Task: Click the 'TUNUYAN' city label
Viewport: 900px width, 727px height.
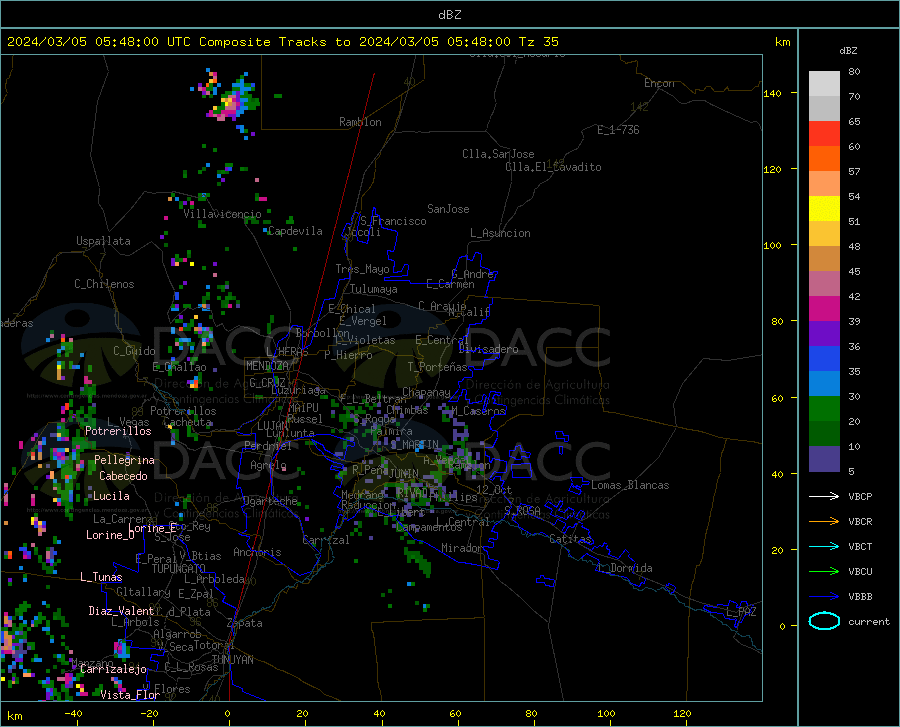Action: [232, 660]
